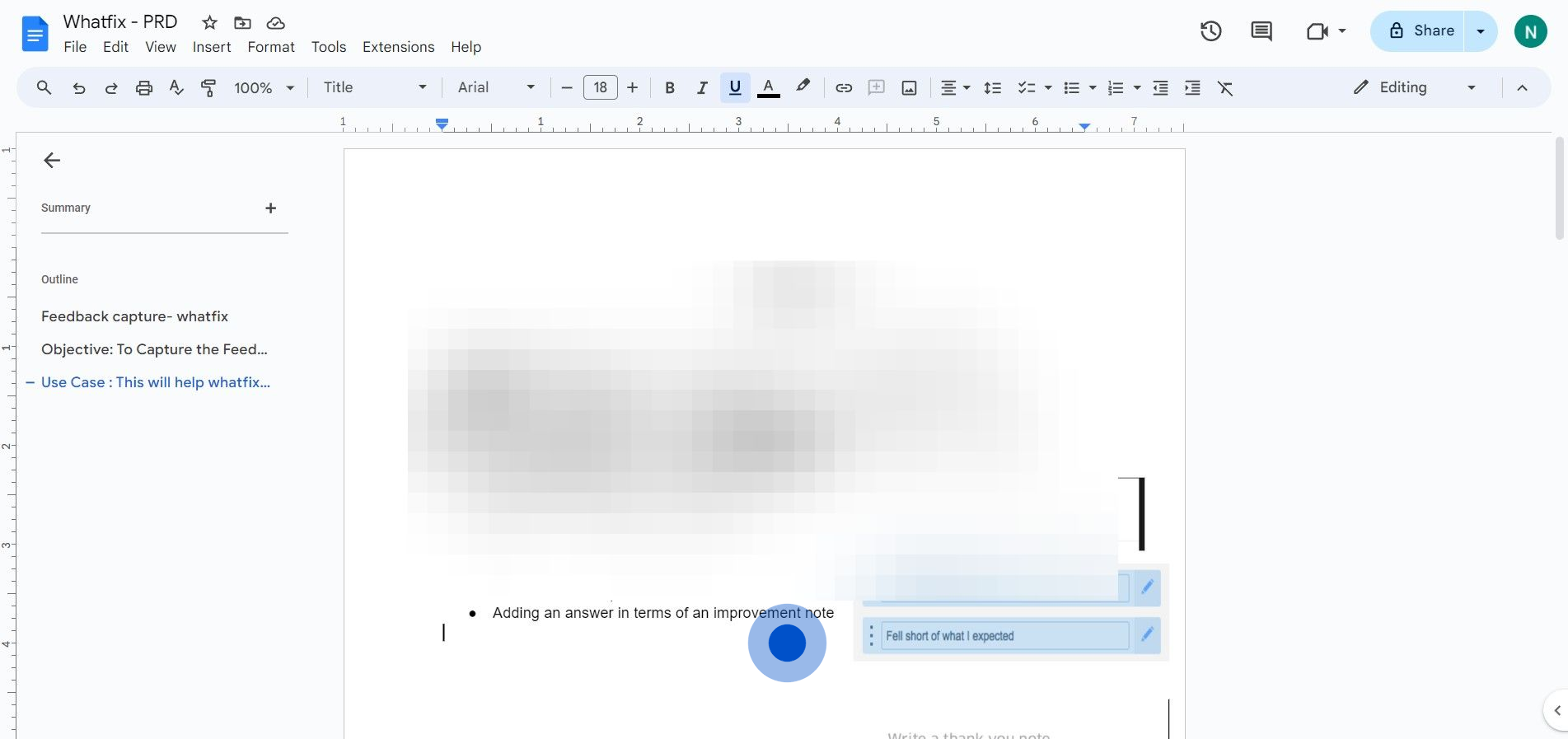
Task: Open the Help menu
Action: pyautogui.click(x=466, y=47)
